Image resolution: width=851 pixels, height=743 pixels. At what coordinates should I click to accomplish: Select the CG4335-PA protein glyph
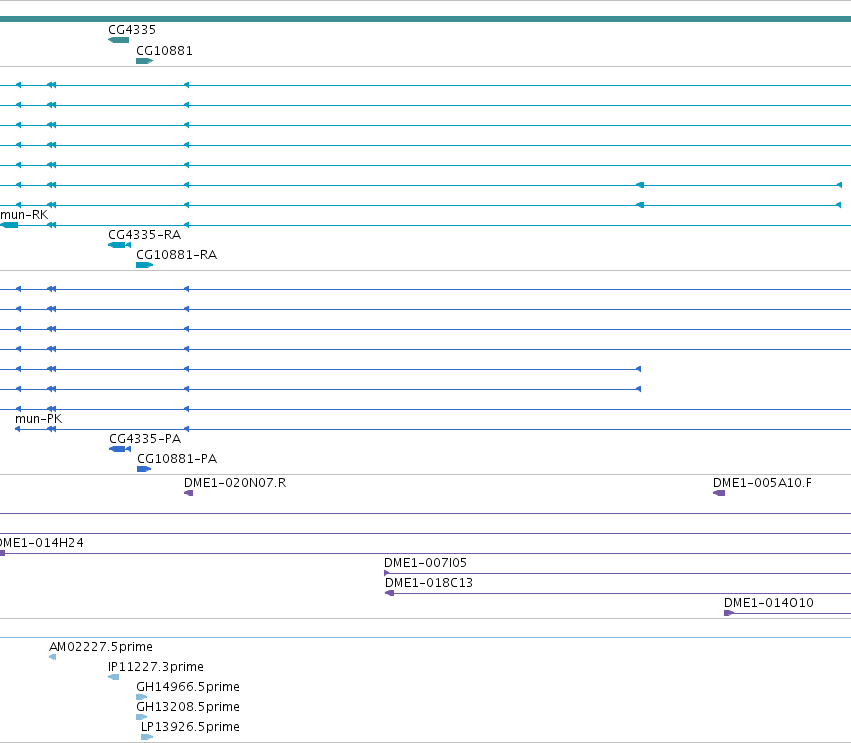tap(120, 449)
